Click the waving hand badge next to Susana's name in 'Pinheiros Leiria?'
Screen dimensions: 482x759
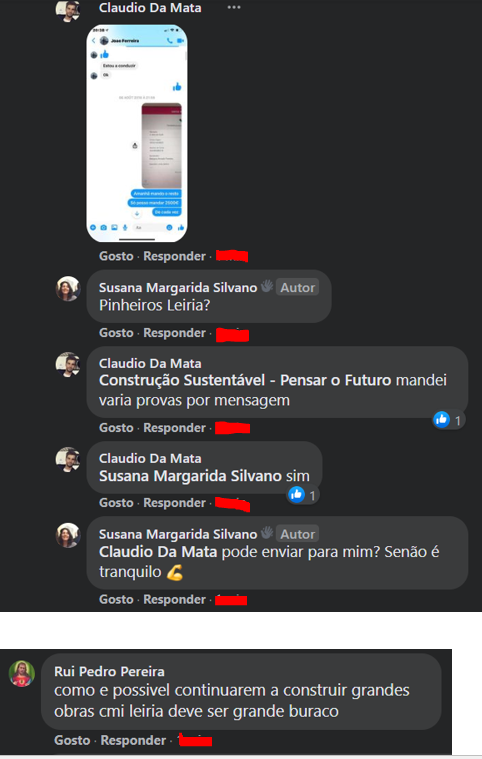coord(267,287)
